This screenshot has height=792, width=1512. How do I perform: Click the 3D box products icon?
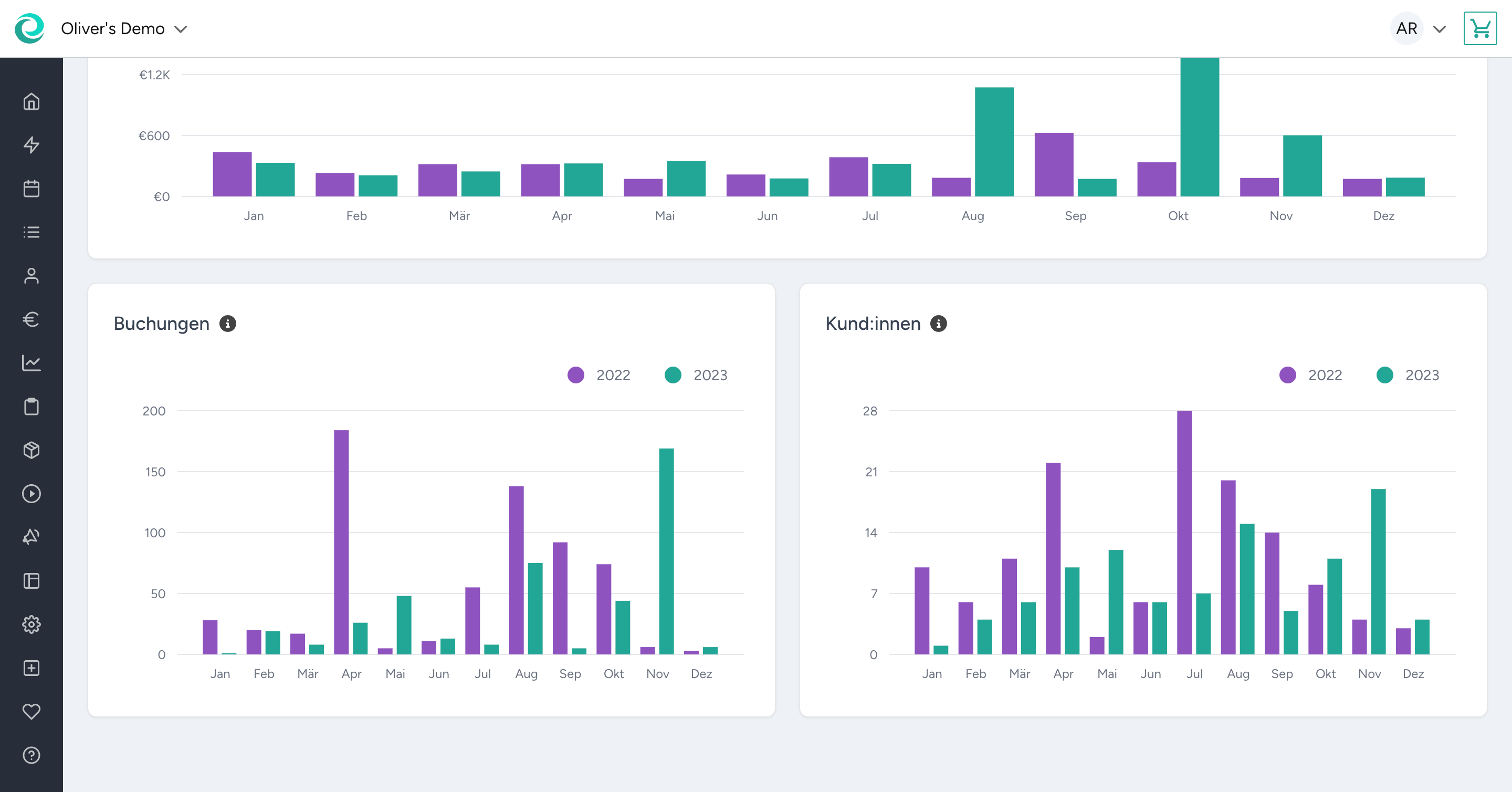pos(31,450)
